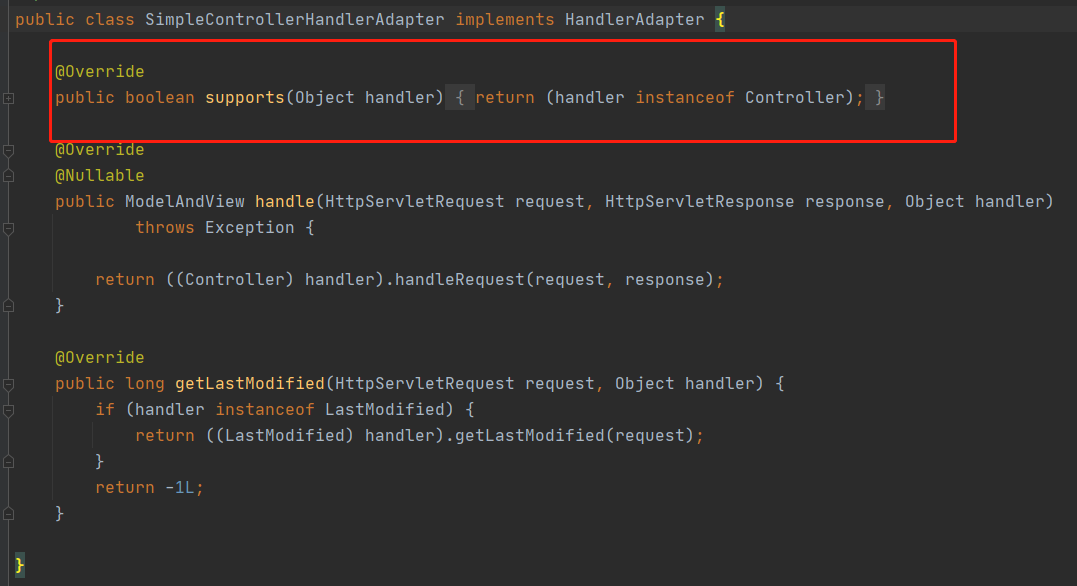Click the response parameter name in handle signature
The image size is (1077, 586).
844,202
